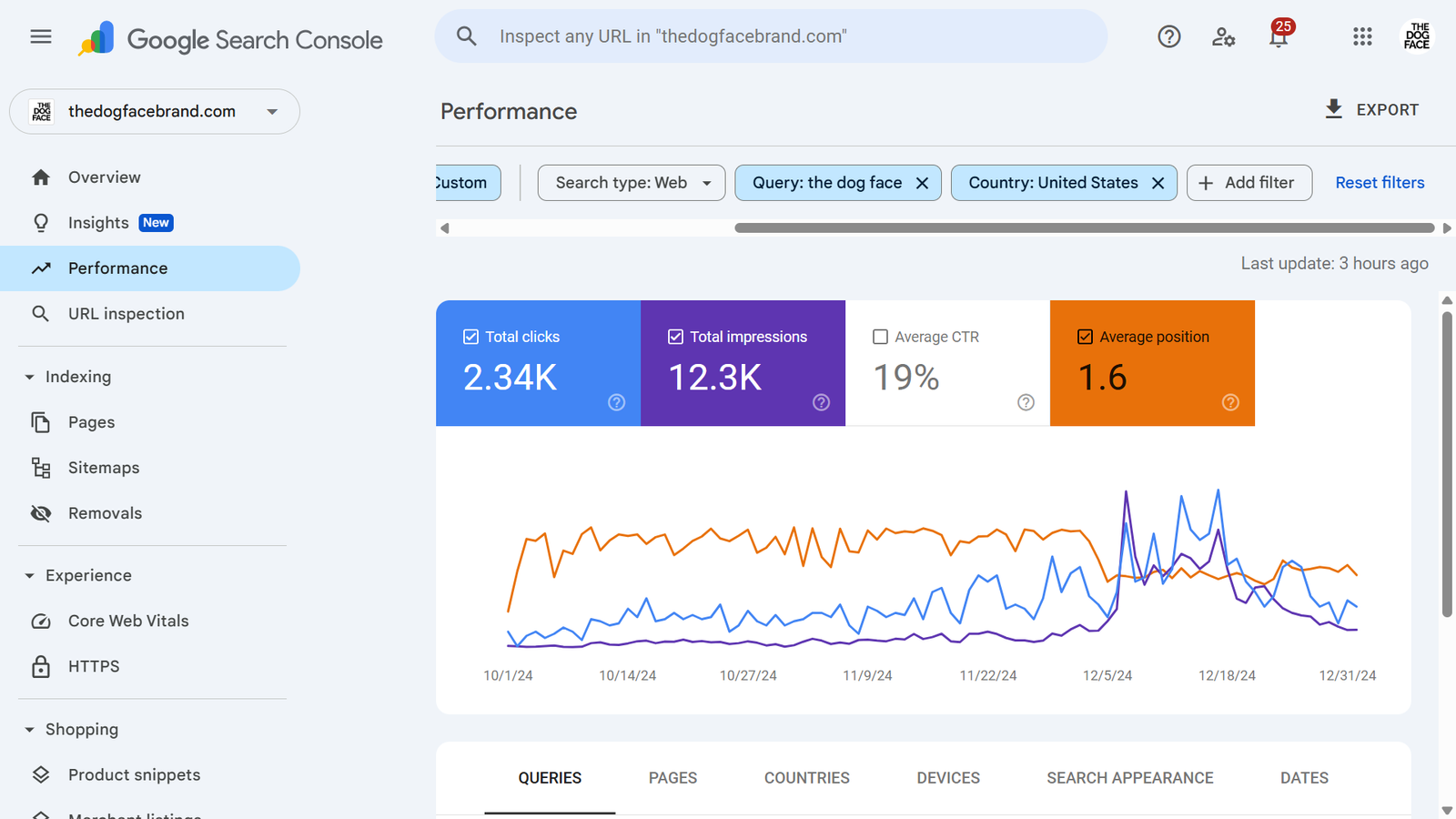Click help icon on Total clicks card
Screen dimensions: 1456x819
[x=616, y=402]
